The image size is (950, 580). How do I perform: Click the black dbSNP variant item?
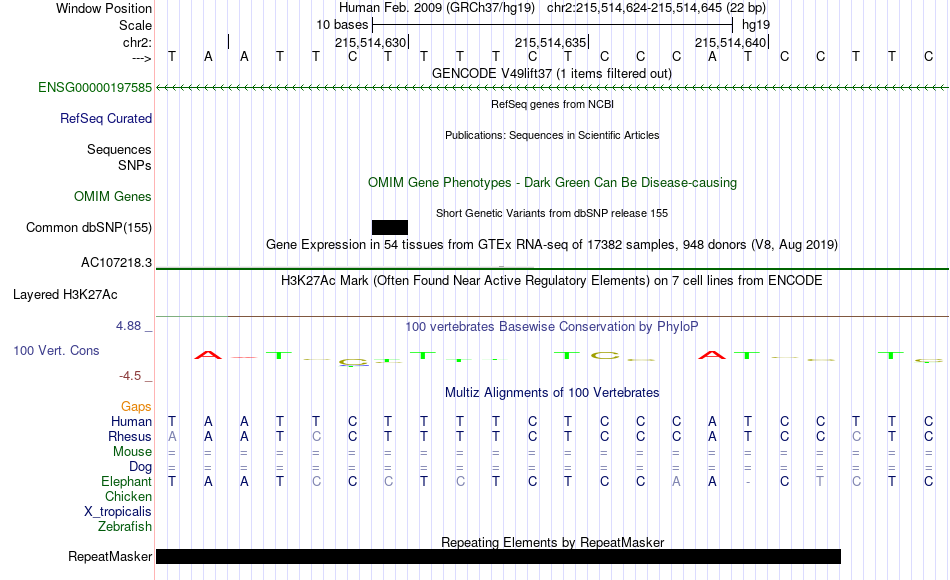(390, 227)
